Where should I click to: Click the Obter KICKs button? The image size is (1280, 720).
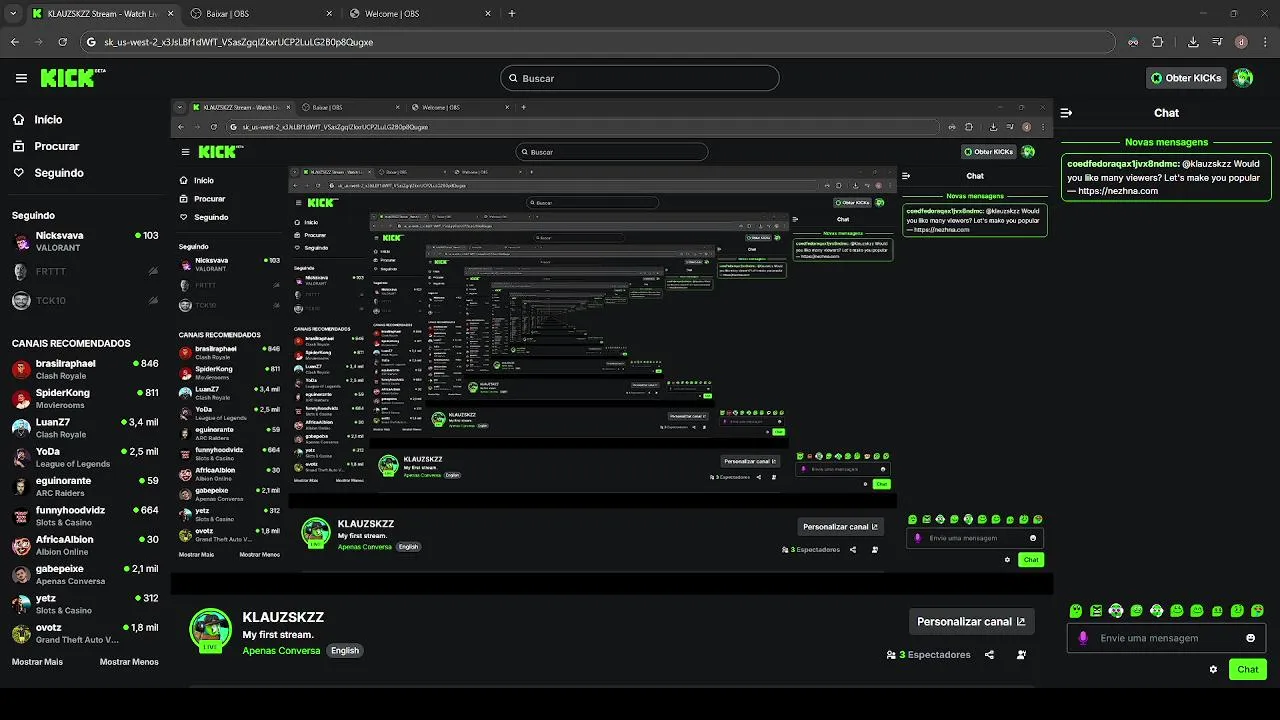coord(1187,78)
